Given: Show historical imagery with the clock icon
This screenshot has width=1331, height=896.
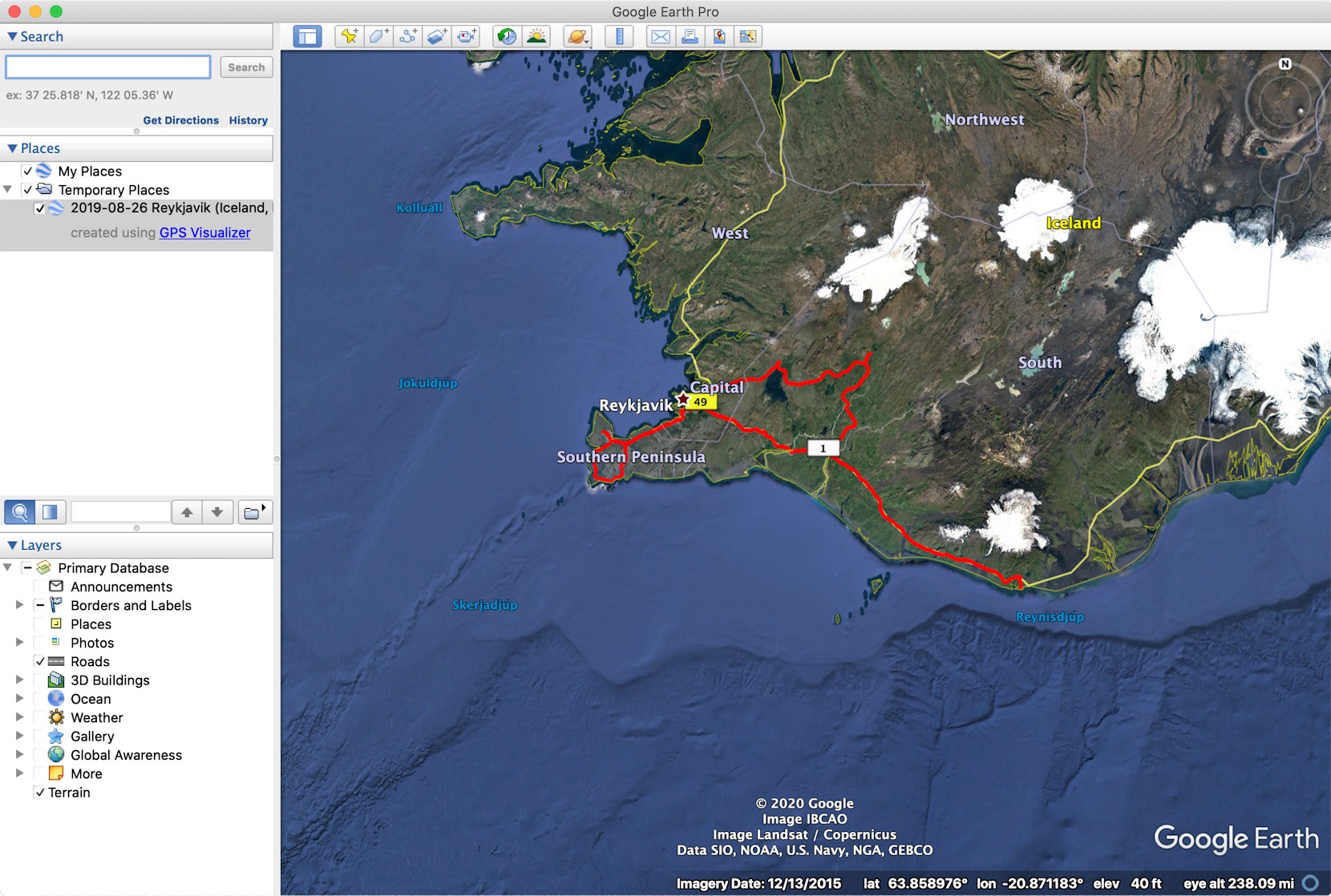Looking at the screenshot, I should (507, 37).
